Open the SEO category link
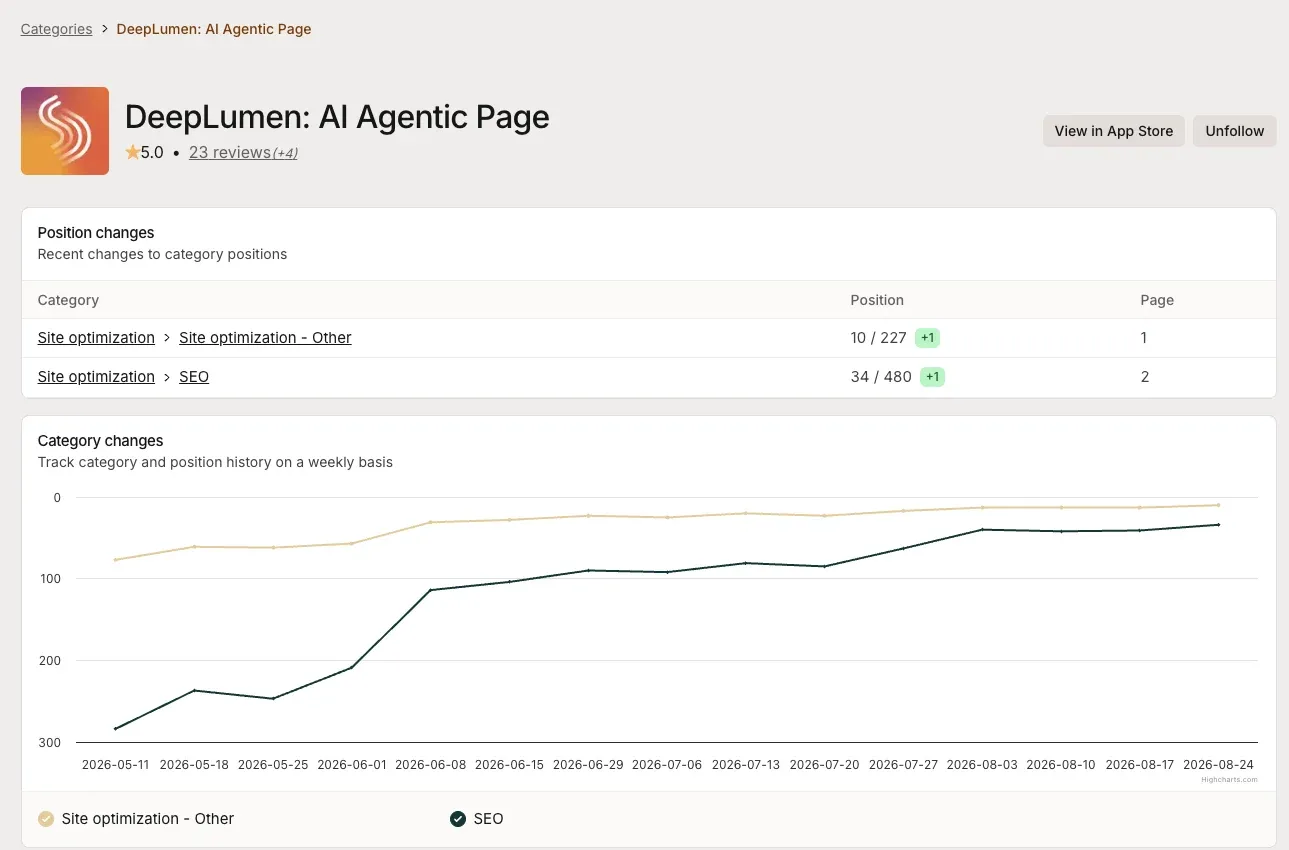This screenshot has height=850, width=1289. pyautogui.click(x=194, y=377)
